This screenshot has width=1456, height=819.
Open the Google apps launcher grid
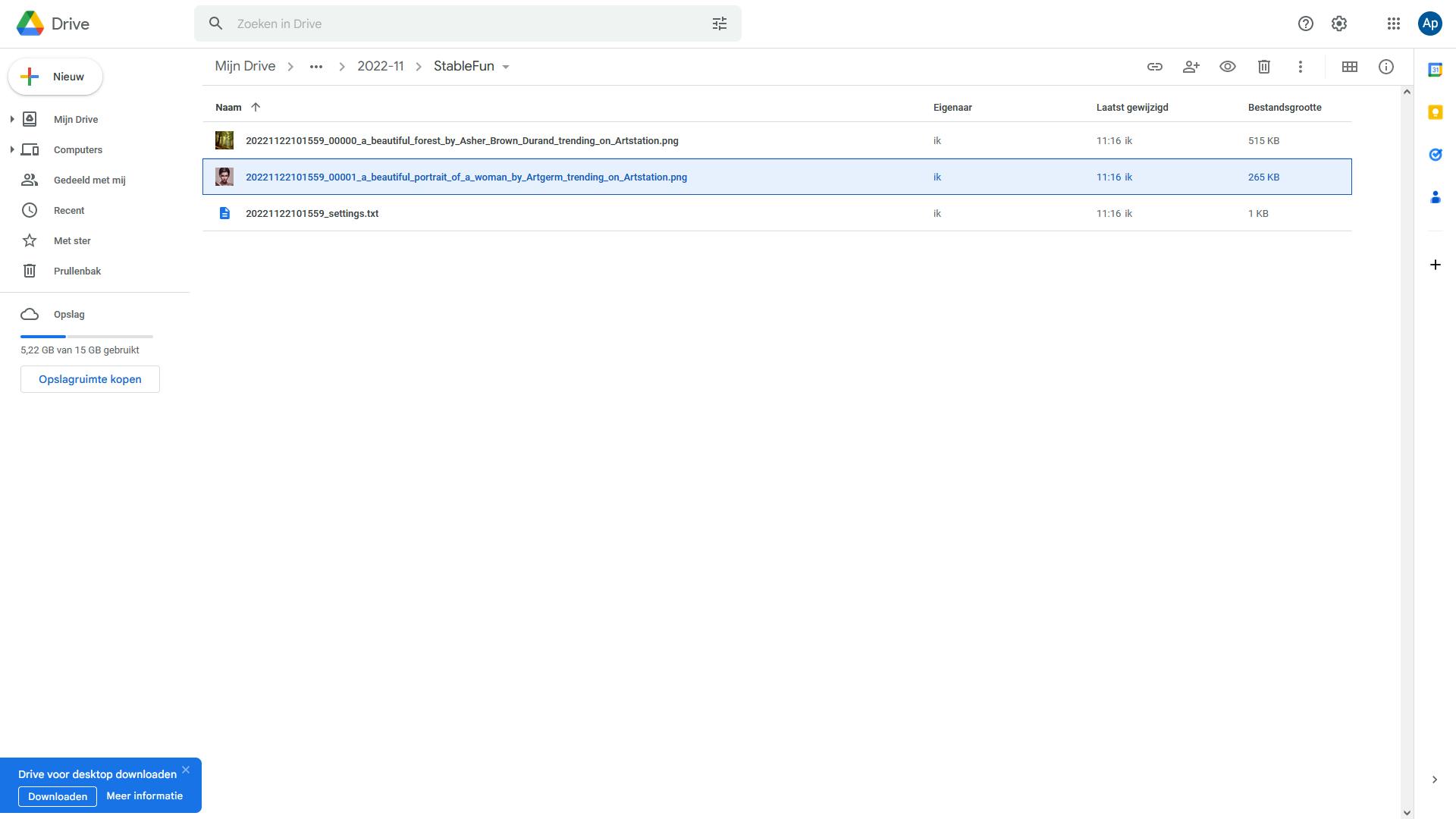pos(1394,24)
